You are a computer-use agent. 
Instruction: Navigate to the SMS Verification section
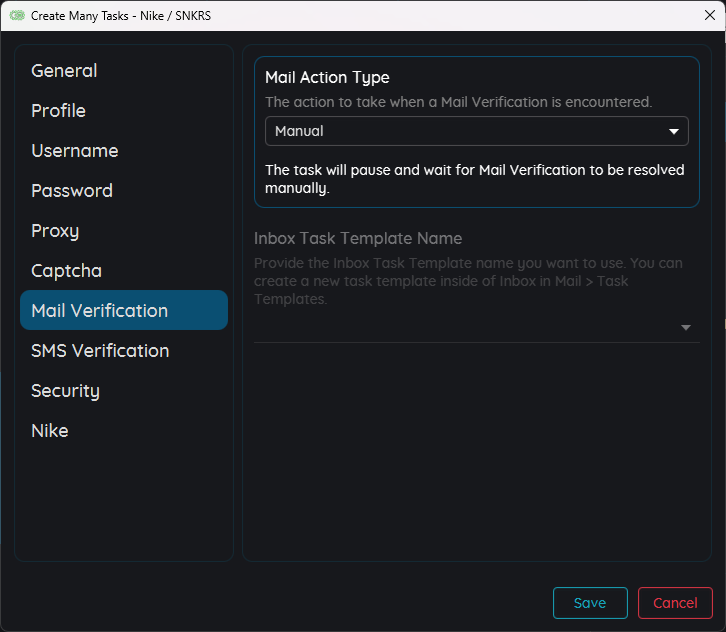[x=100, y=351]
